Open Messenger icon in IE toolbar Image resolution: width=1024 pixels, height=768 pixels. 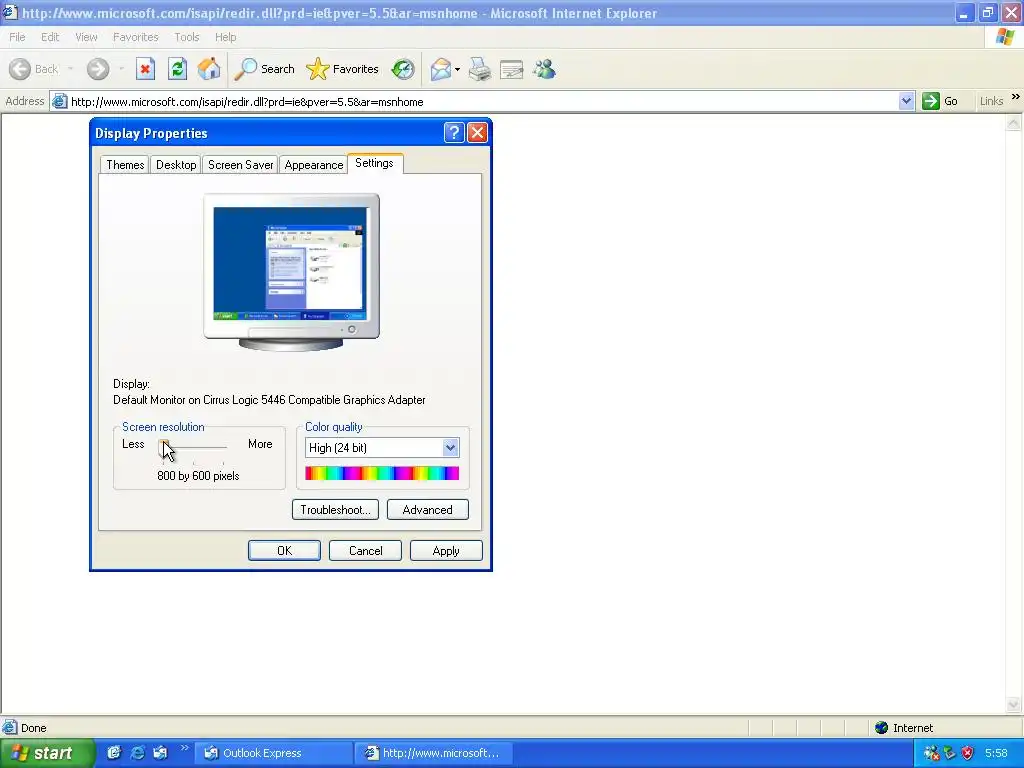pyautogui.click(x=544, y=69)
